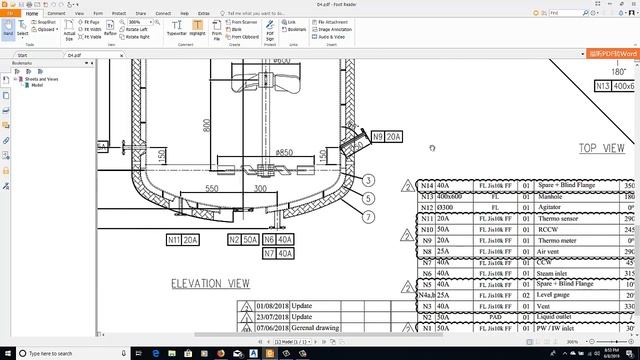Image resolution: width=640 pixels, height=360 pixels.
Task: Click the zoom in plus button in status bar
Action: pyautogui.click(x=631, y=342)
